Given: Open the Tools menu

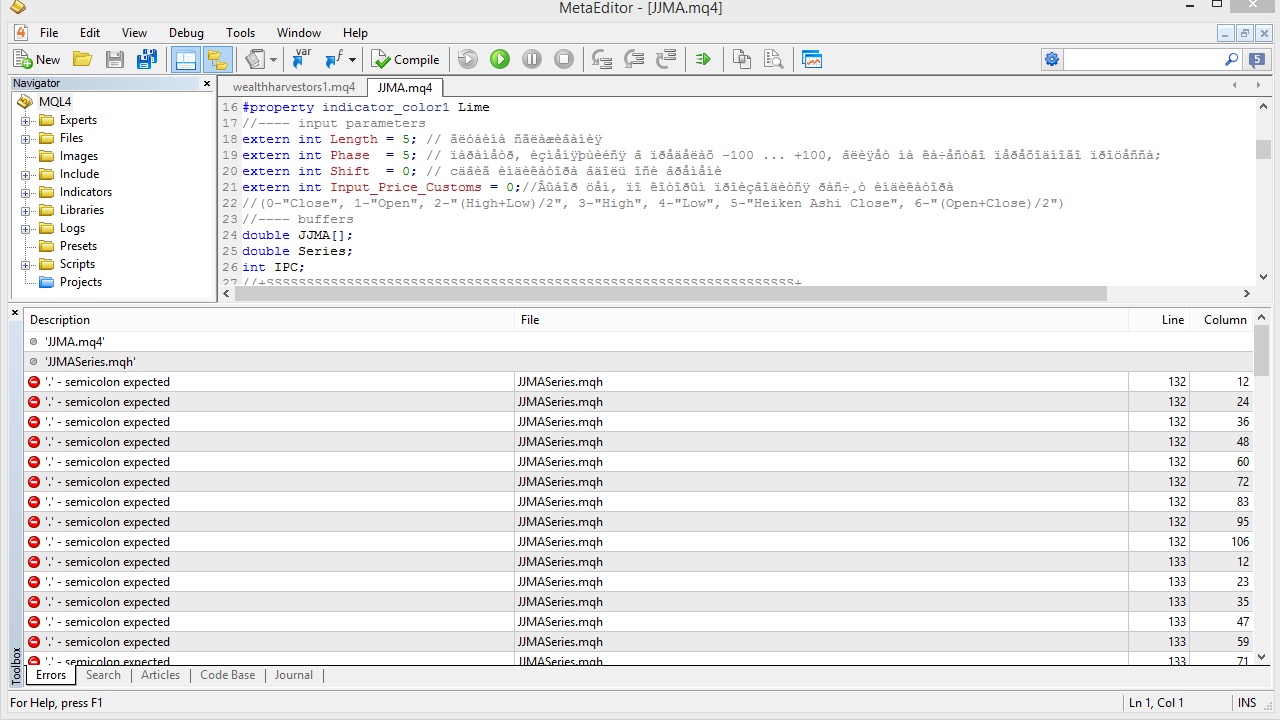Looking at the screenshot, I should click(240, 33).
